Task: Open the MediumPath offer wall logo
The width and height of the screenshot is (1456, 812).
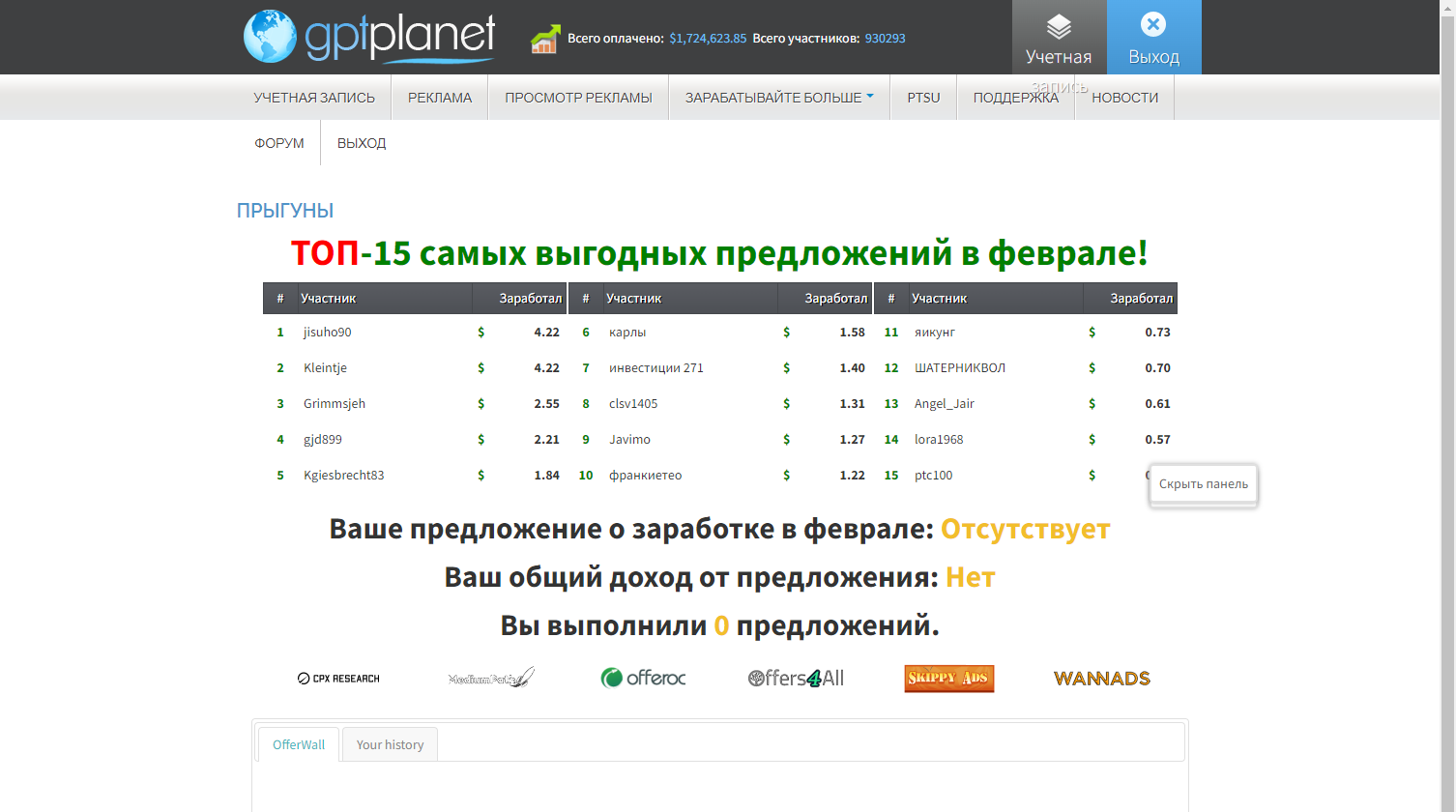Action: 491,679
